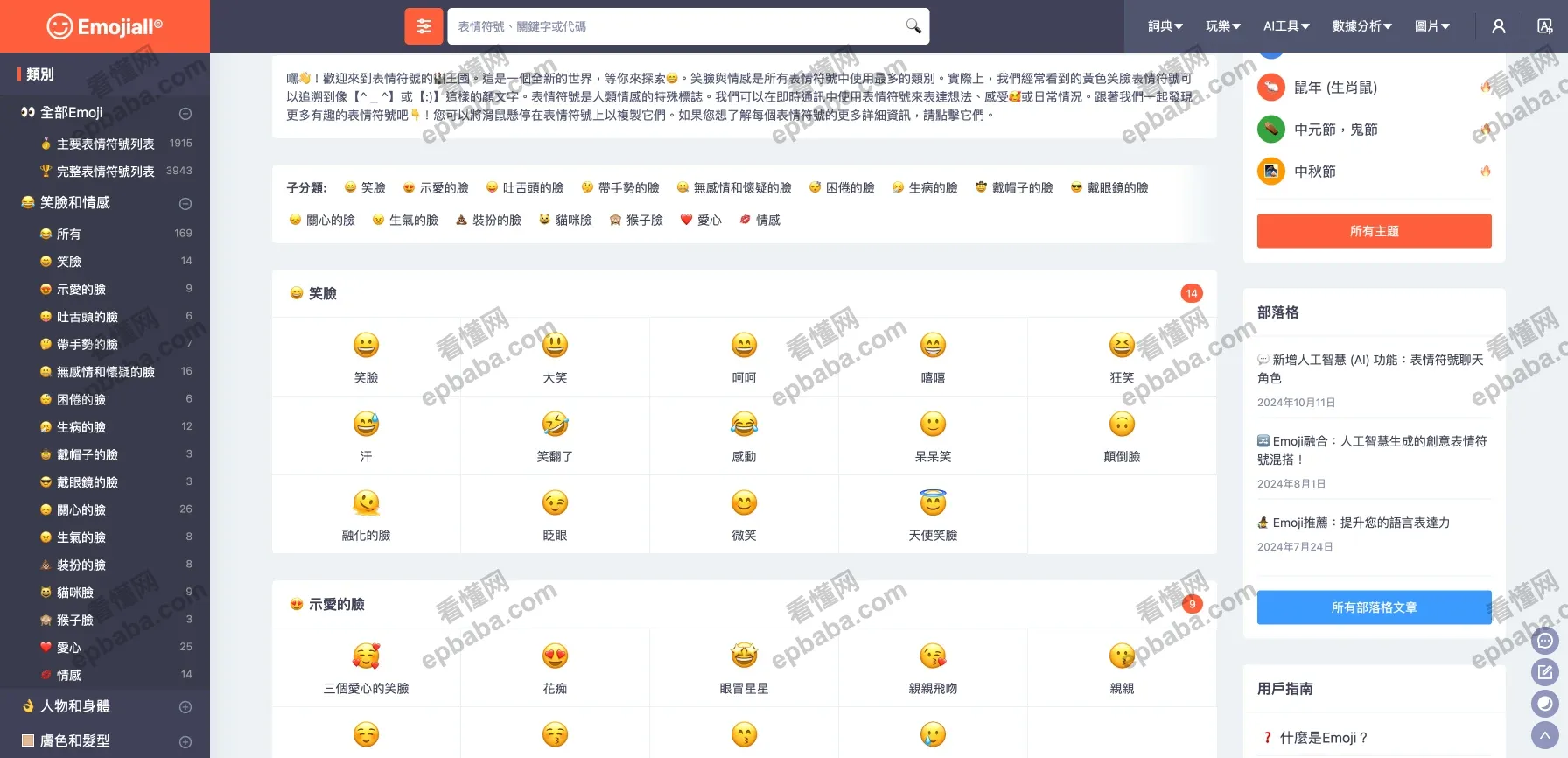Open the 詞典 menu
Screen dimensions: 1568x758
point(1165,26)
